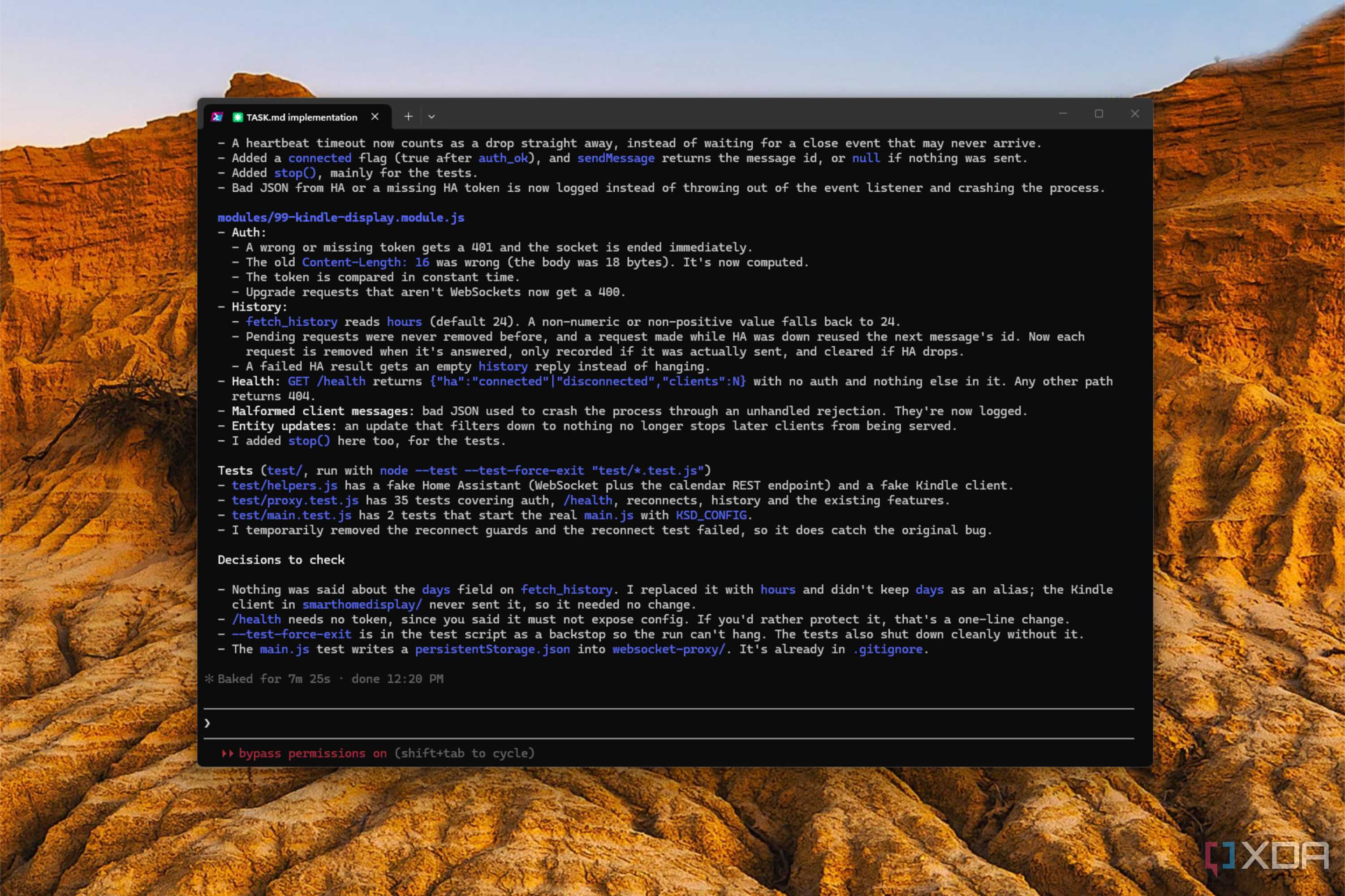Click ".gitignore" text
This screenshot has height=896, width=1345.
888,649
